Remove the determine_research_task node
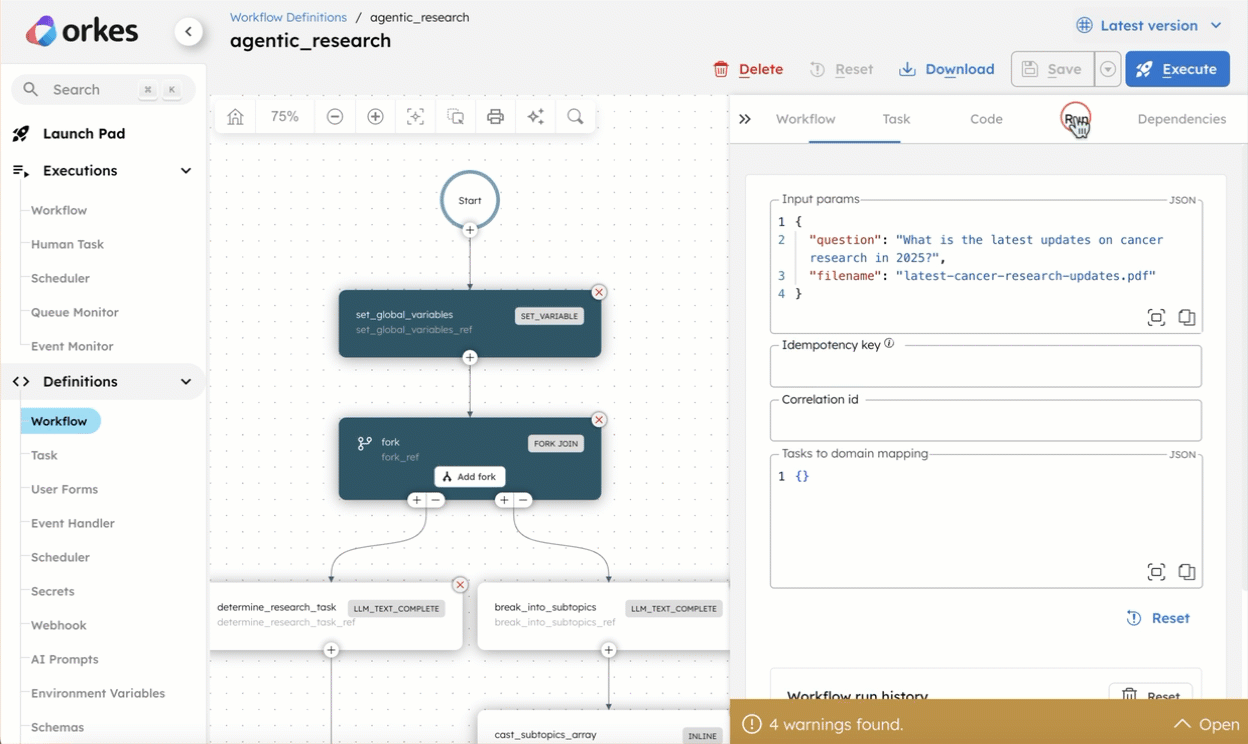1248x744 pixels. (460, 584)
